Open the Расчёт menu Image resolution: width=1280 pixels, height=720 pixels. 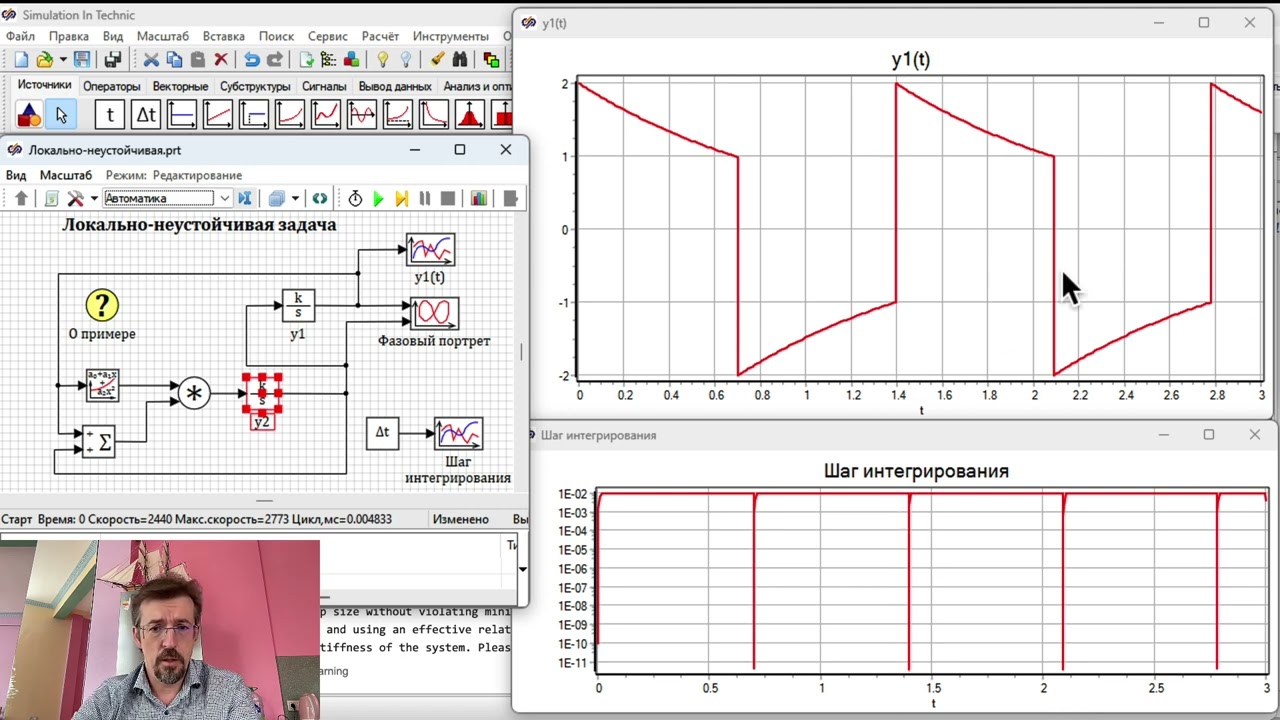coord(380,36)
